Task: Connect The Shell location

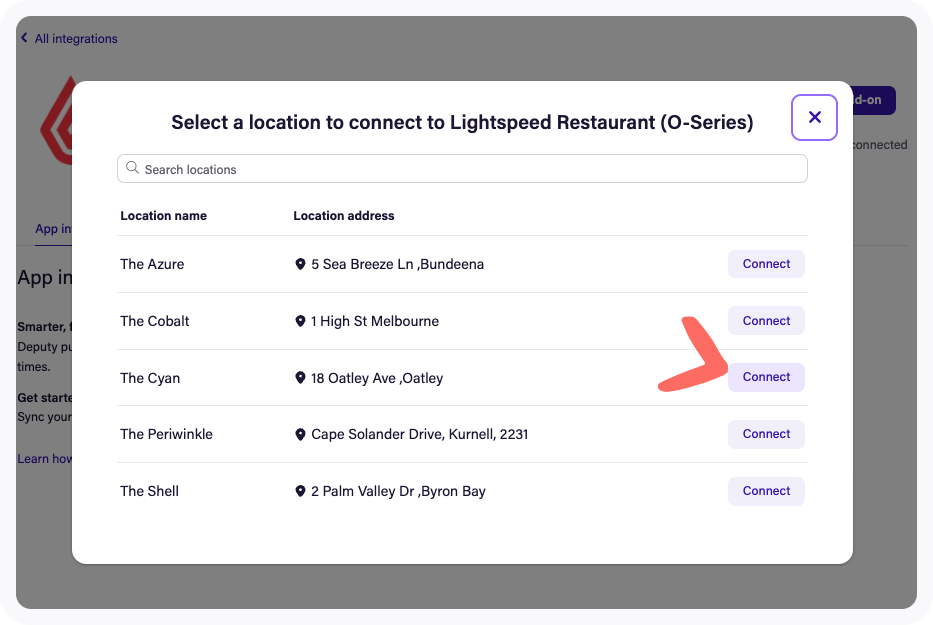Action: click(x=766, y=490)
